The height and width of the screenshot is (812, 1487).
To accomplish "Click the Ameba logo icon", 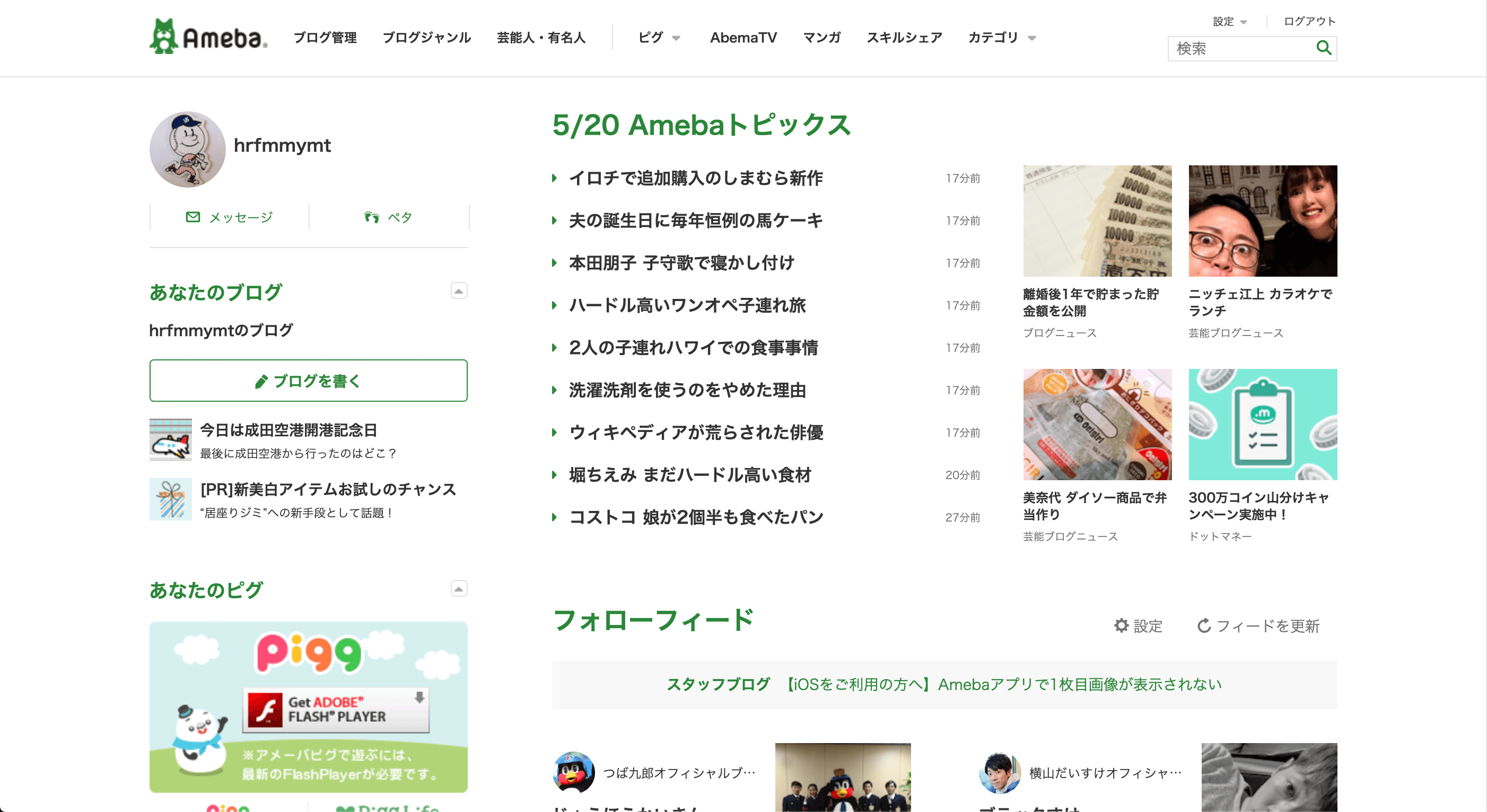I will coord(164,36).
